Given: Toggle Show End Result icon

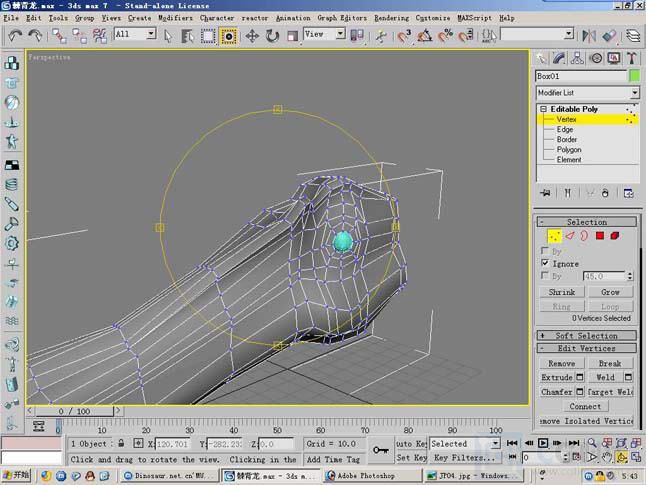Looking at the screenshot, I should pyautogui.click(x=567, y=193).
